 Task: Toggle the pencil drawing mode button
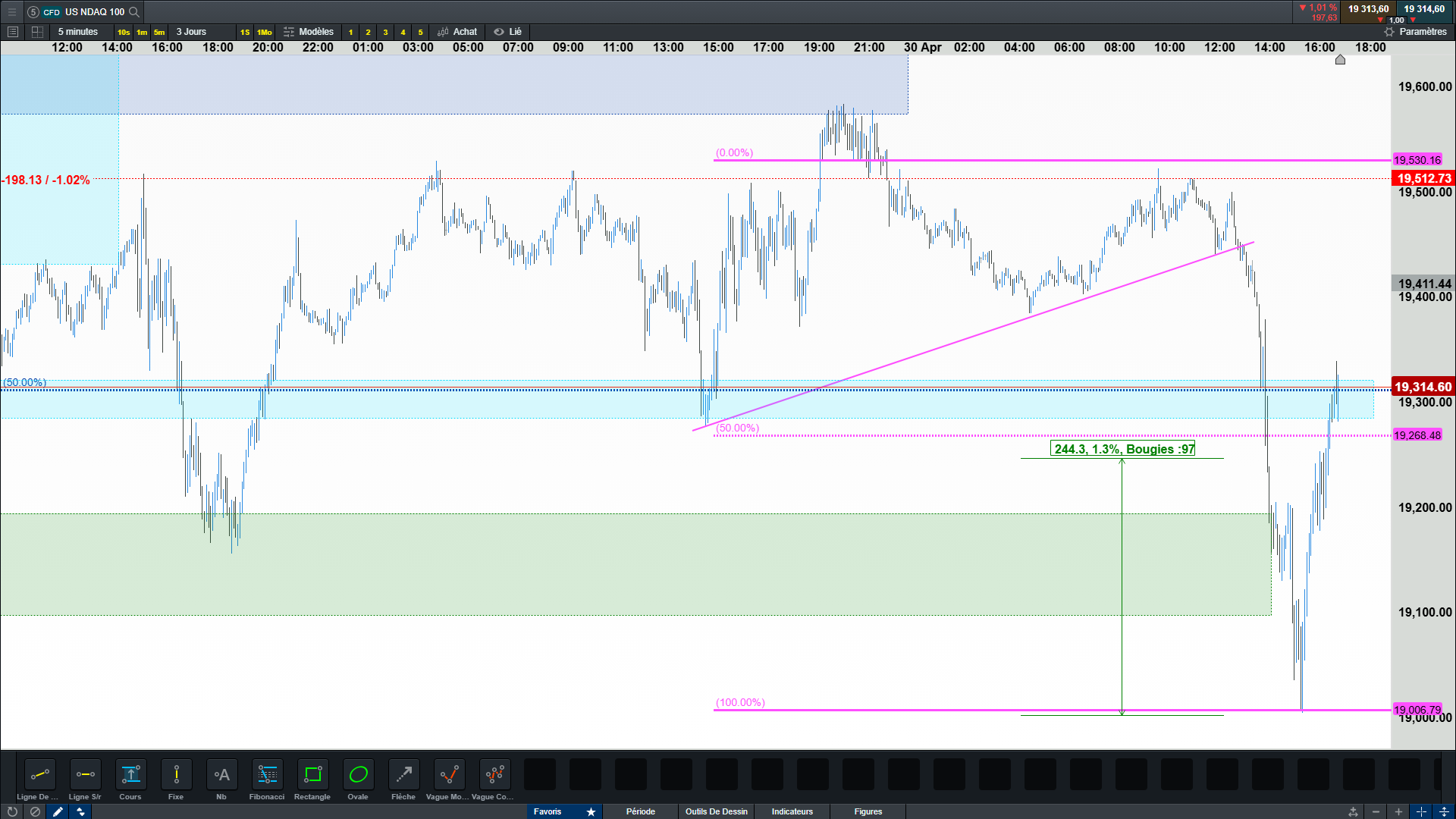[x=58, y=811]
